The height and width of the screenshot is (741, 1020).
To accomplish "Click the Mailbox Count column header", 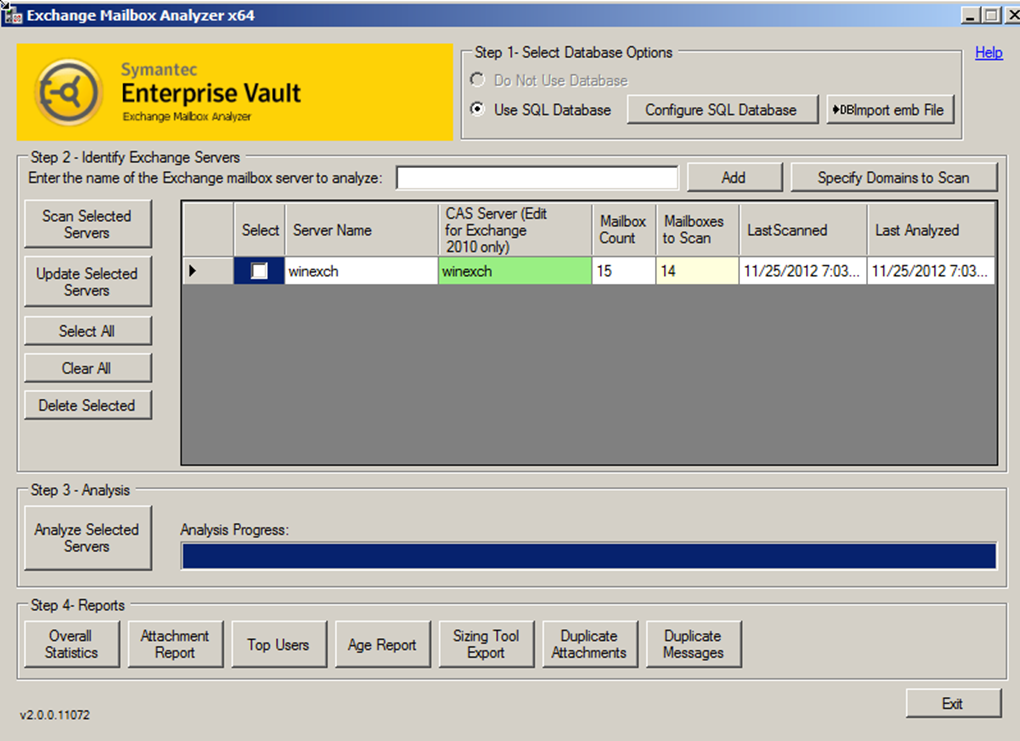I will [624, 230].
